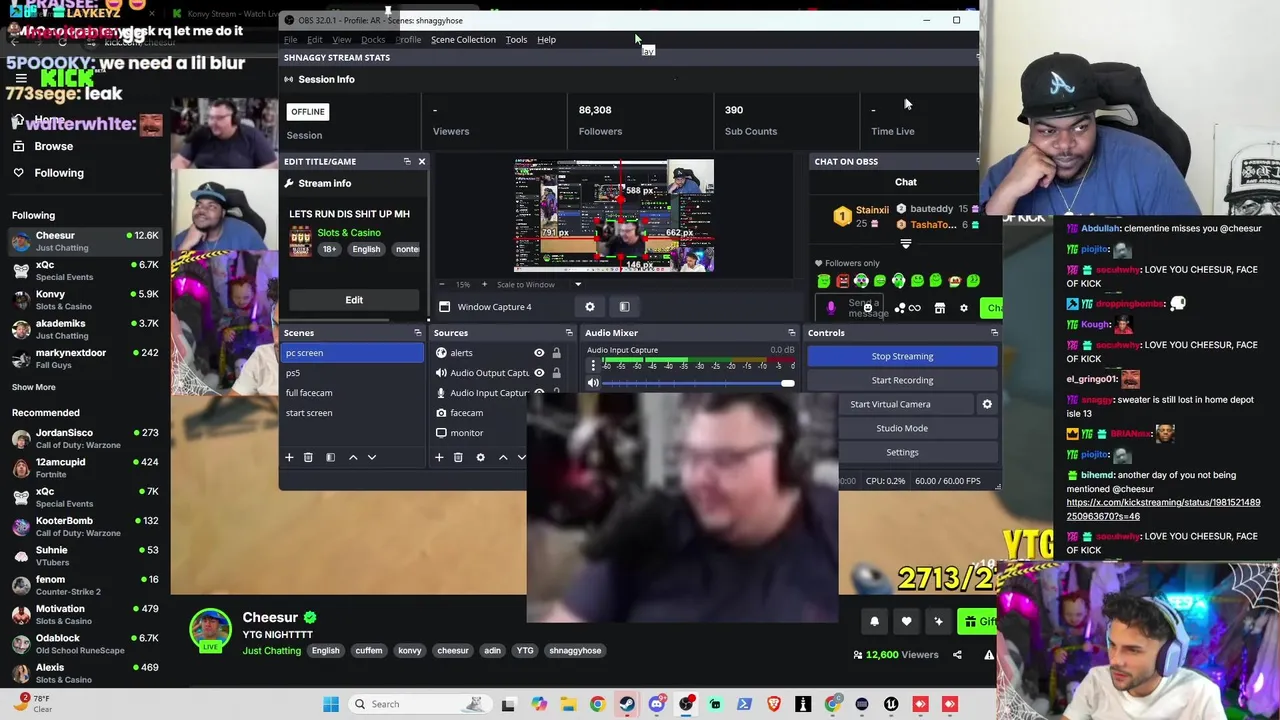Select full facecam scene
The image size is (1280, 720).
pyautogui.click(x=354, y=393)
